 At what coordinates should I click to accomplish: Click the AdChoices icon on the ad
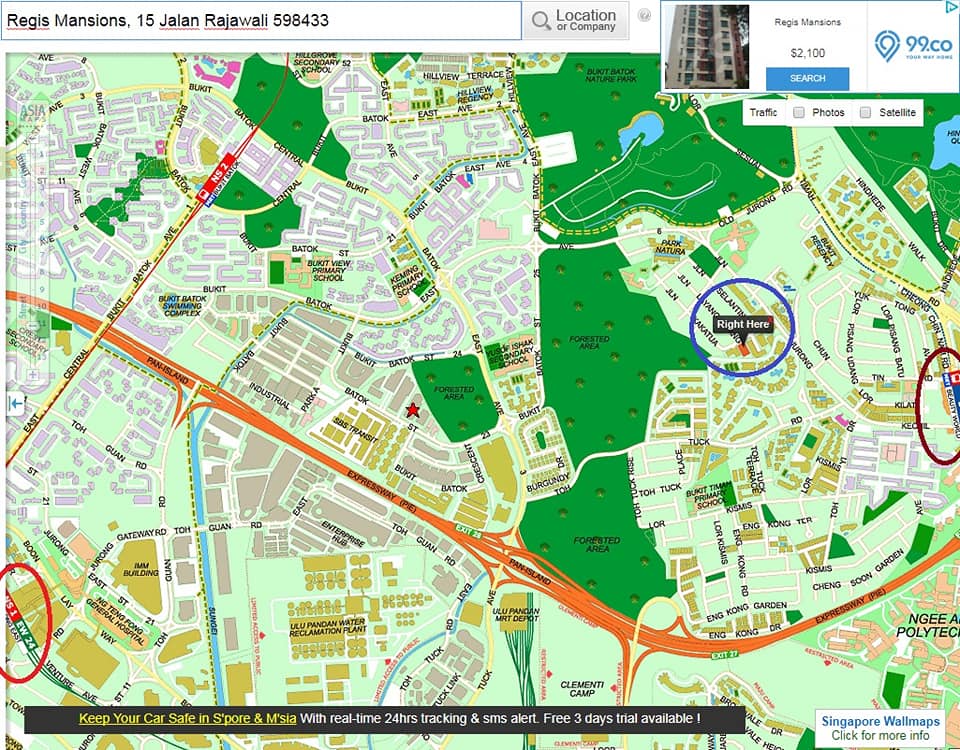(x=950, y=8)
